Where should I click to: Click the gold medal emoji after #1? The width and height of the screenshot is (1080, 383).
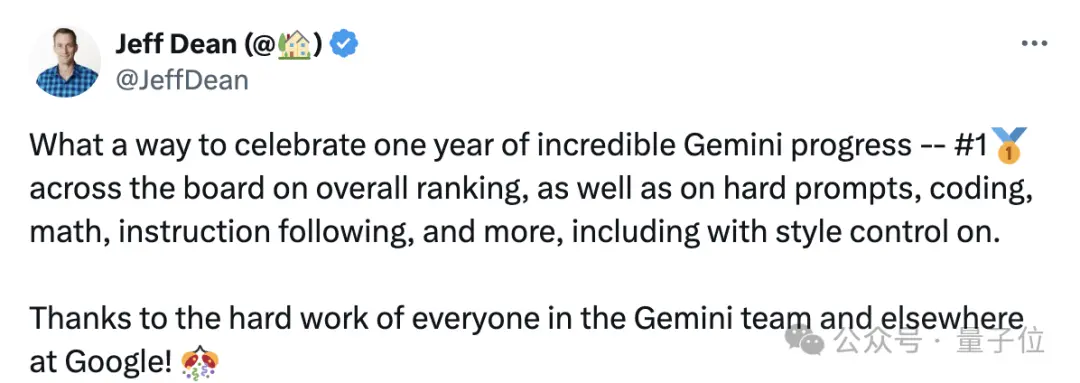coord(1008,145)
